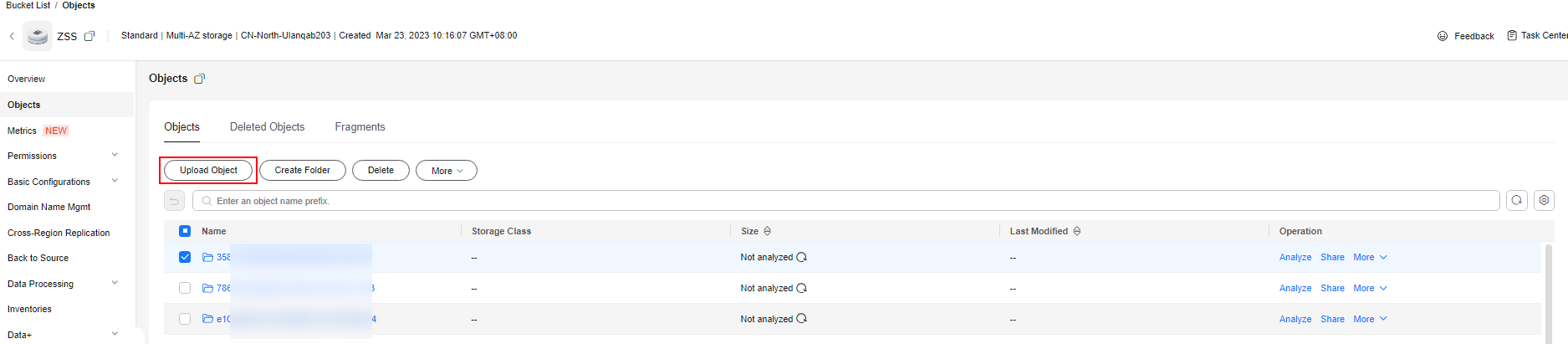Click the copy icon next to Objects heading
This screenshot has width=1568, height=344.
pos(199,79)
